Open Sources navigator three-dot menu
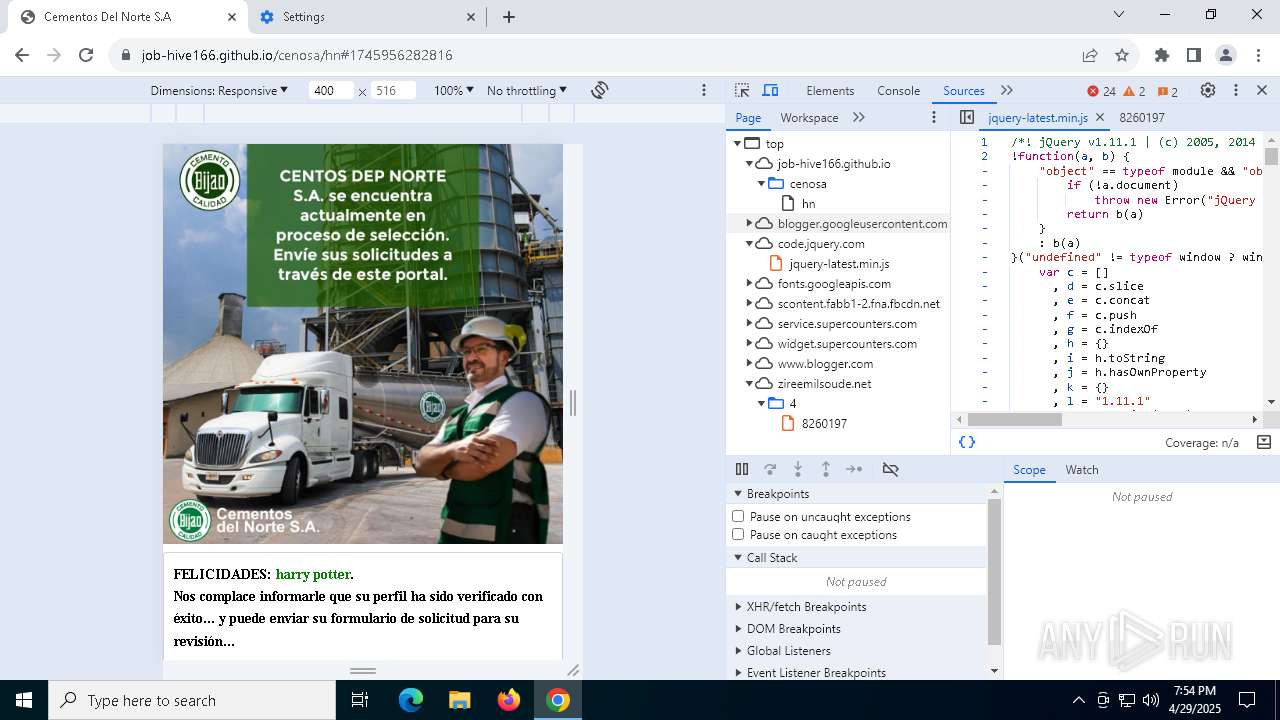Screen dimensions: 1280x720 [x=934, y=117]
